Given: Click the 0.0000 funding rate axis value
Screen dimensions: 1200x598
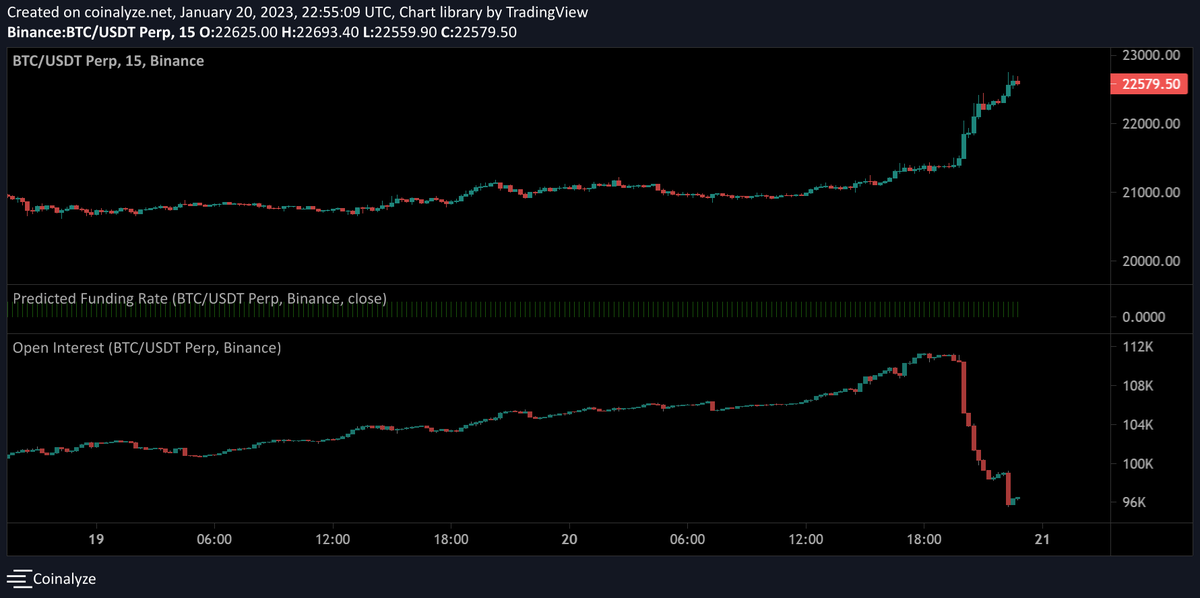Looking at the screenshot, I should pyautogui.click(x=1145, y=317).
